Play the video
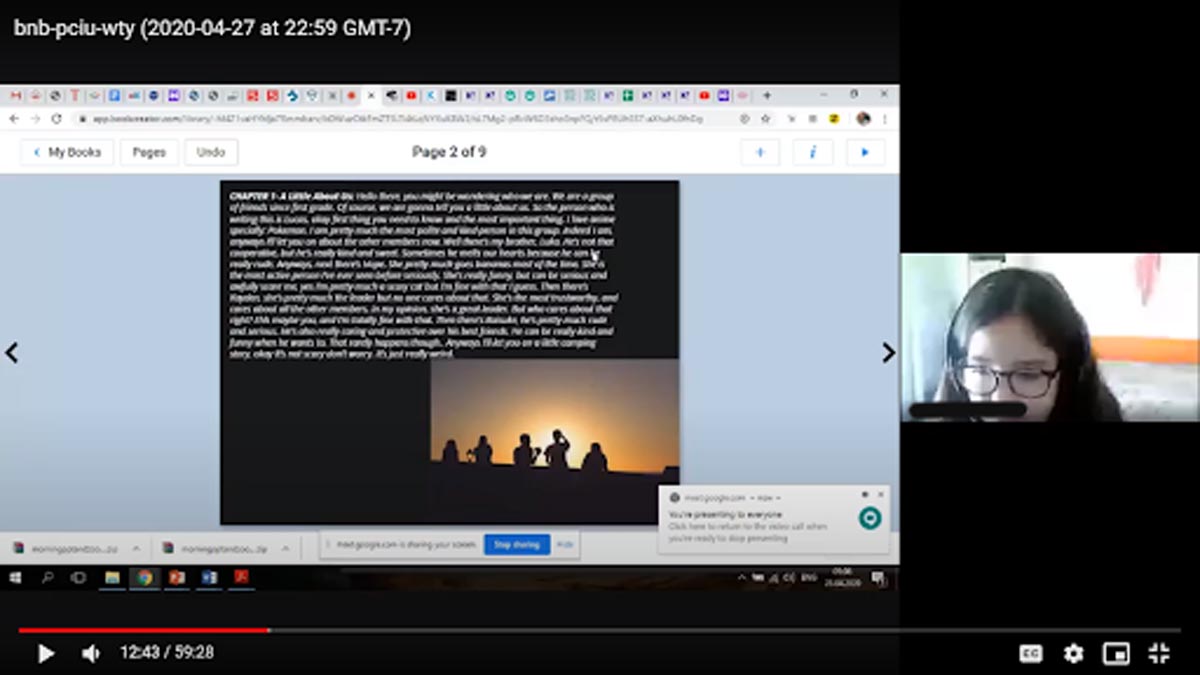 pyautogui.click(x=45, y=653)
